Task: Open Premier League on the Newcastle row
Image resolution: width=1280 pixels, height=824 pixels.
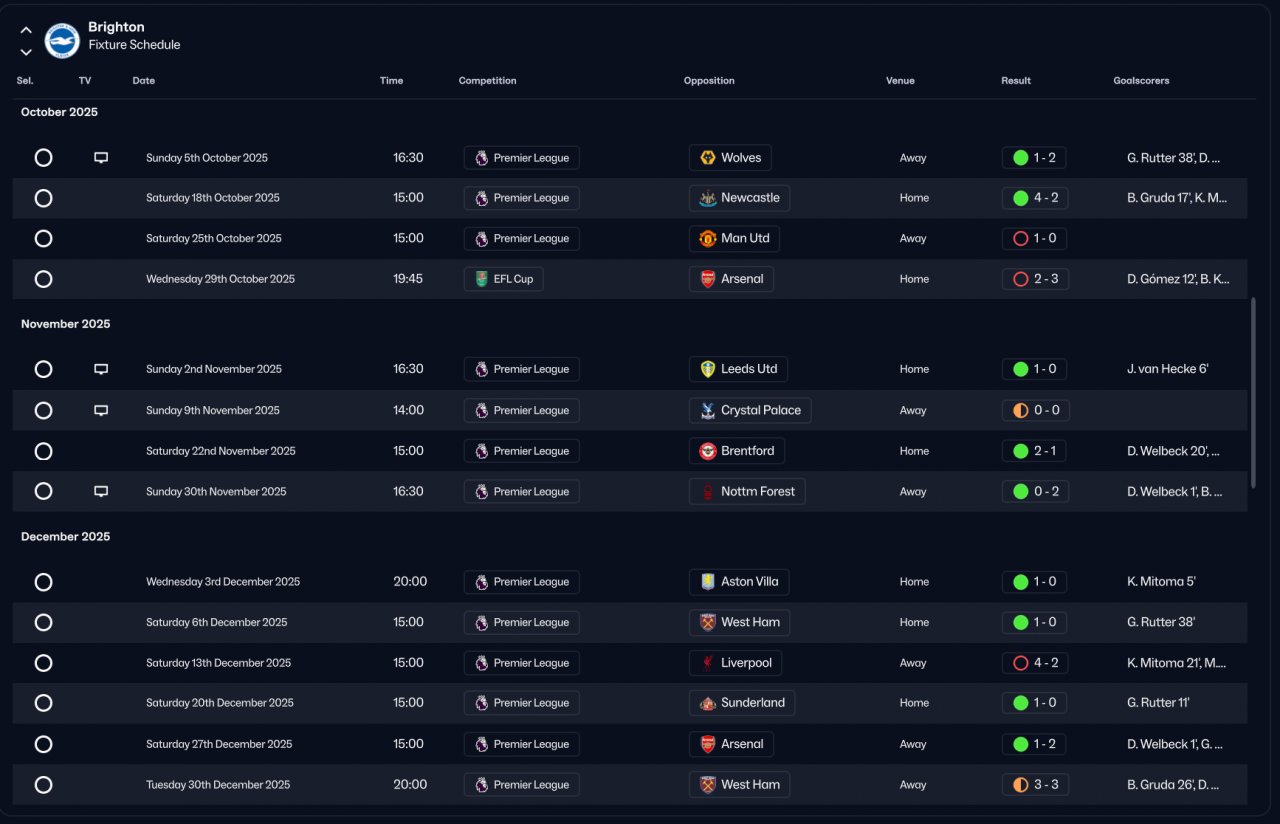Action: pyautogui.click(x=521, y=198)
